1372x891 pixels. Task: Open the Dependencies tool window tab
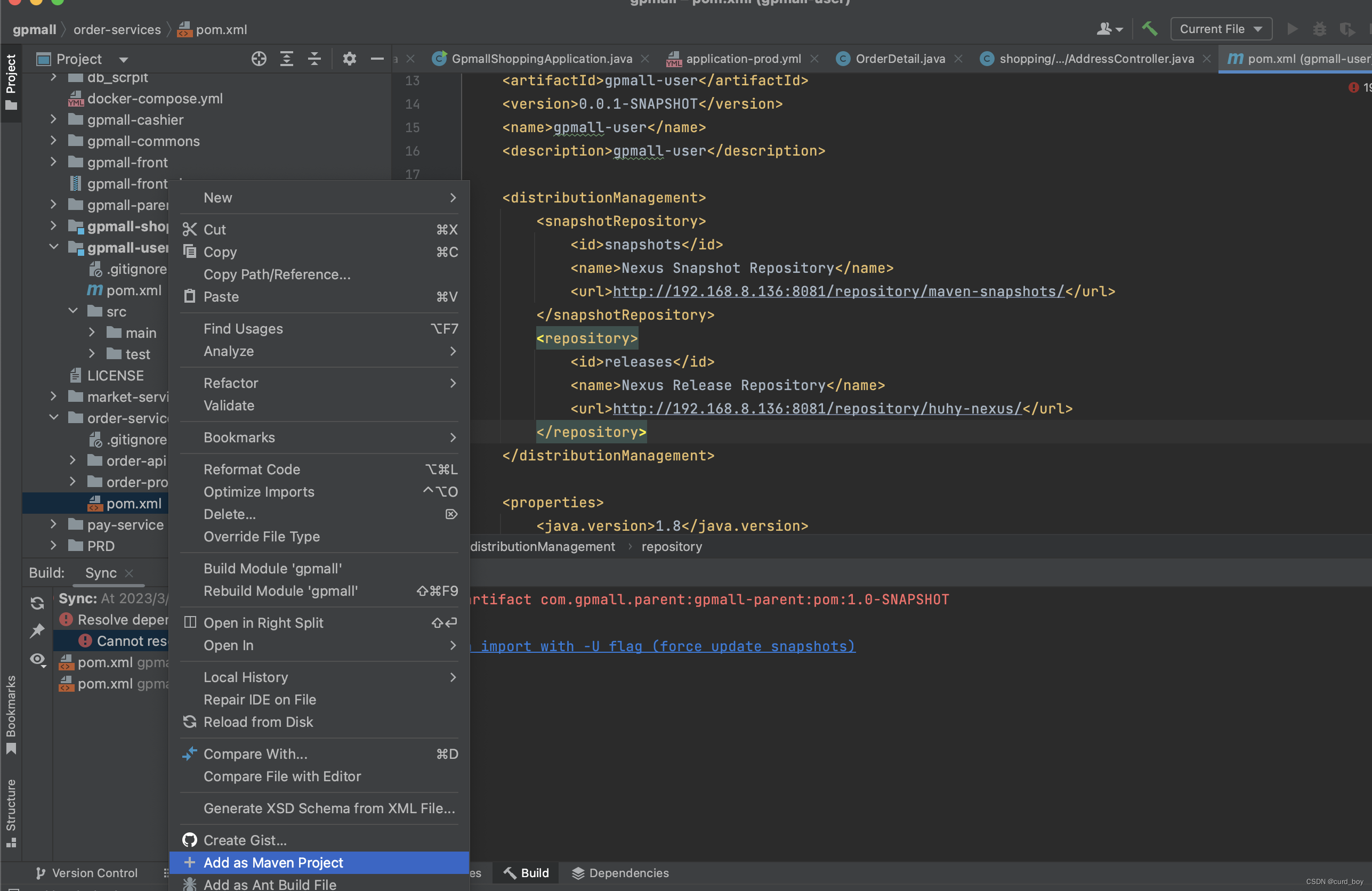(x=620, y=873)
